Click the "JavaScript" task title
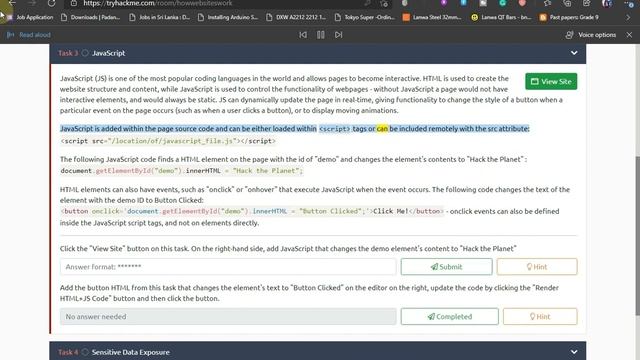The image size is (640, 360). pos(109,53)
